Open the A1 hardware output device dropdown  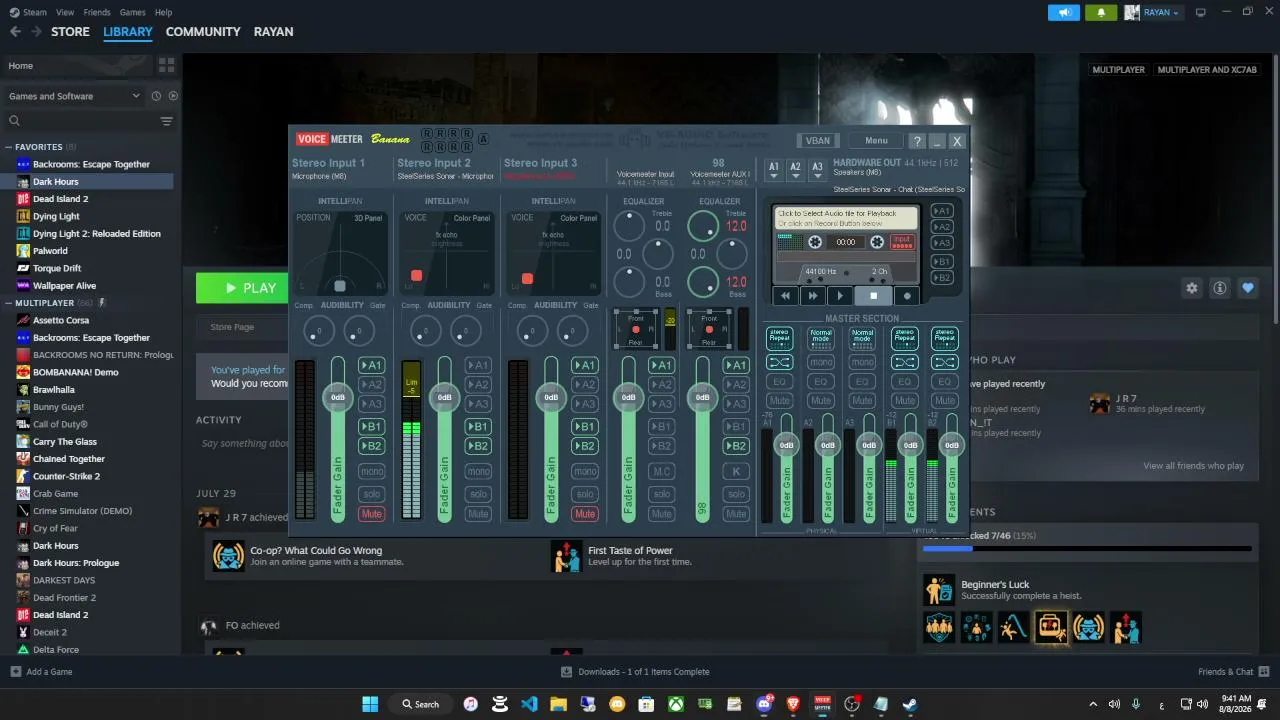coord(773,169)
